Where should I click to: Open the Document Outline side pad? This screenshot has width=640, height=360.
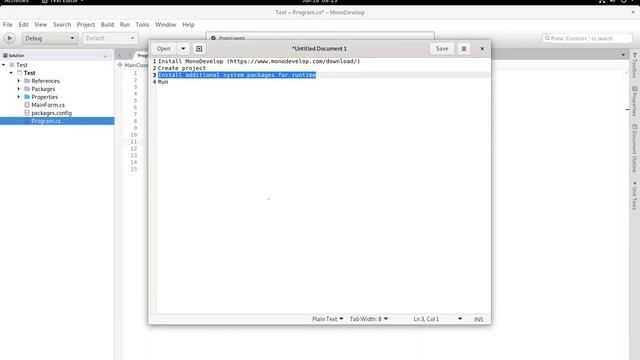point(635,149)
